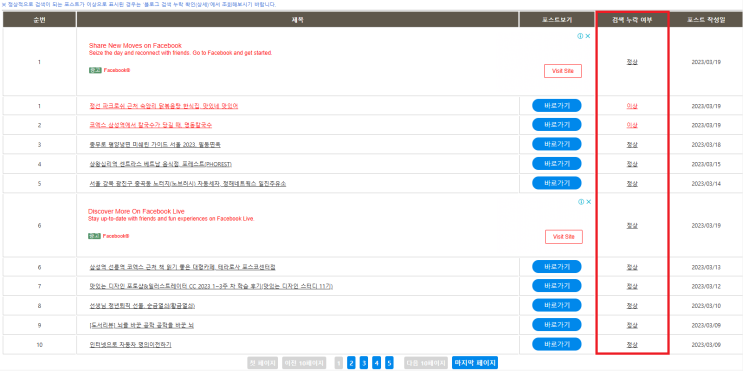Screen dimensions: 743x371
Task: Click the date 2023/03/18 cell
Action: point(706,145)
